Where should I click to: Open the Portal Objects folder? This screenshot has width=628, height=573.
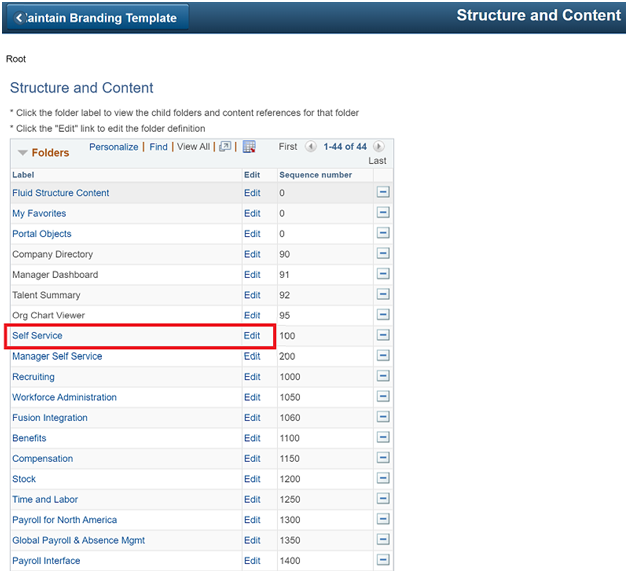pyautogui.click(x=42, y=234)
